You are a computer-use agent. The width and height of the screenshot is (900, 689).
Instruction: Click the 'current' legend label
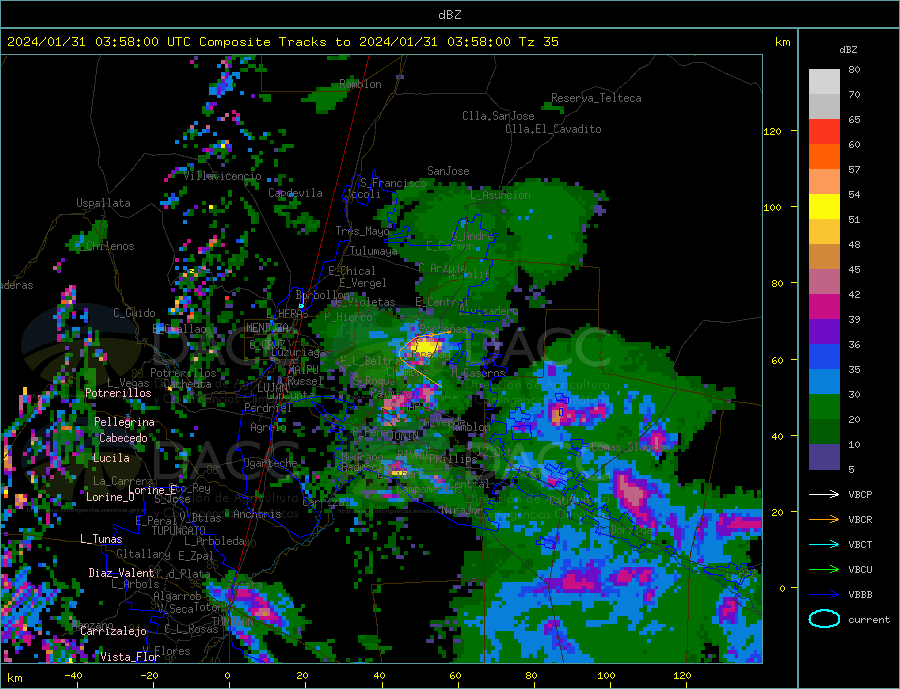click(x=869, y=620)
